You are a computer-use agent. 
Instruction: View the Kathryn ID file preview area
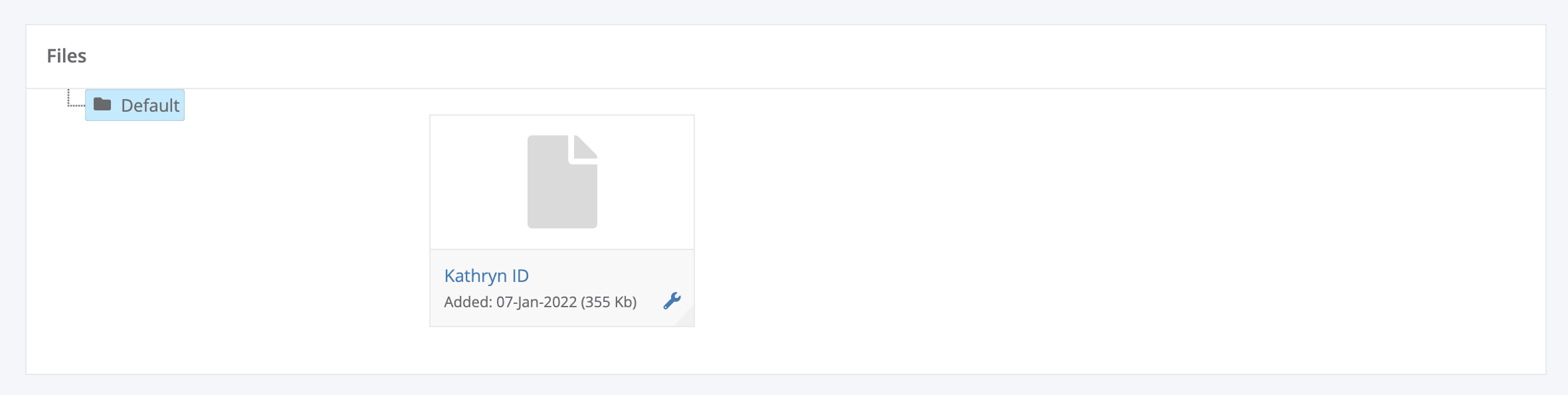(562, 182)
